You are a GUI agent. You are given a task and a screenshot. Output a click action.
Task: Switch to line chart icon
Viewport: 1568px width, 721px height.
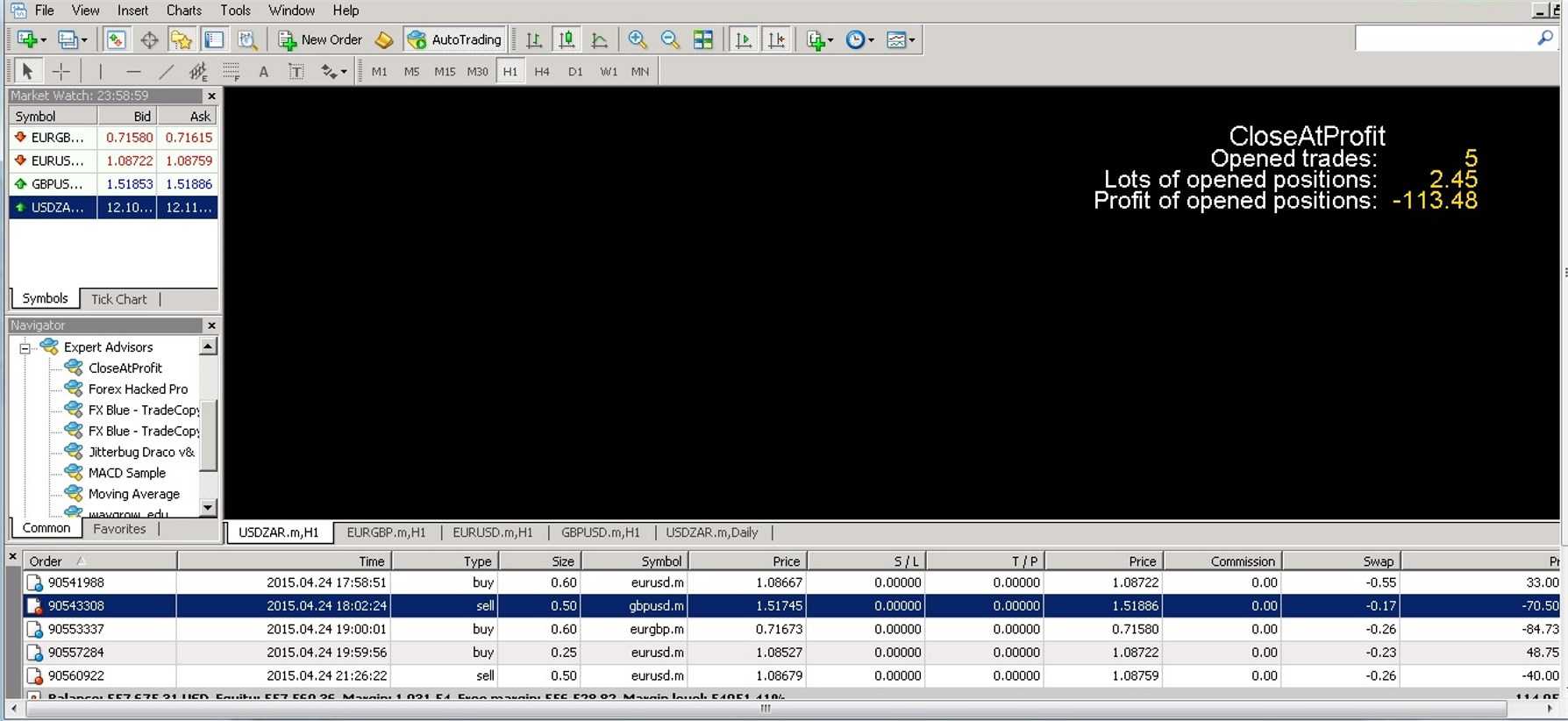pos(600,39)
